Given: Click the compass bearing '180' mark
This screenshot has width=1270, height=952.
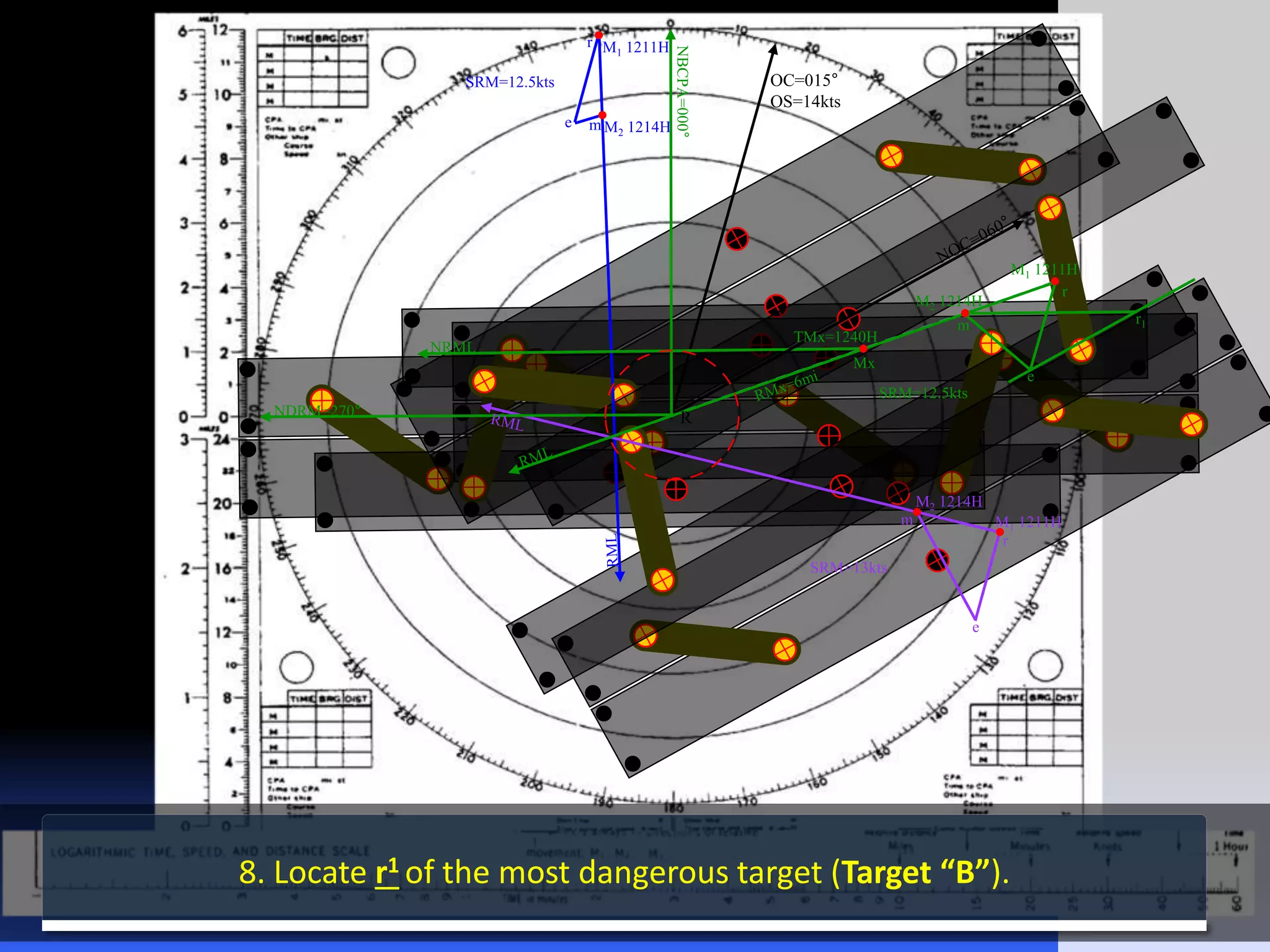Looking at the screenshot, I should (673, 808).
